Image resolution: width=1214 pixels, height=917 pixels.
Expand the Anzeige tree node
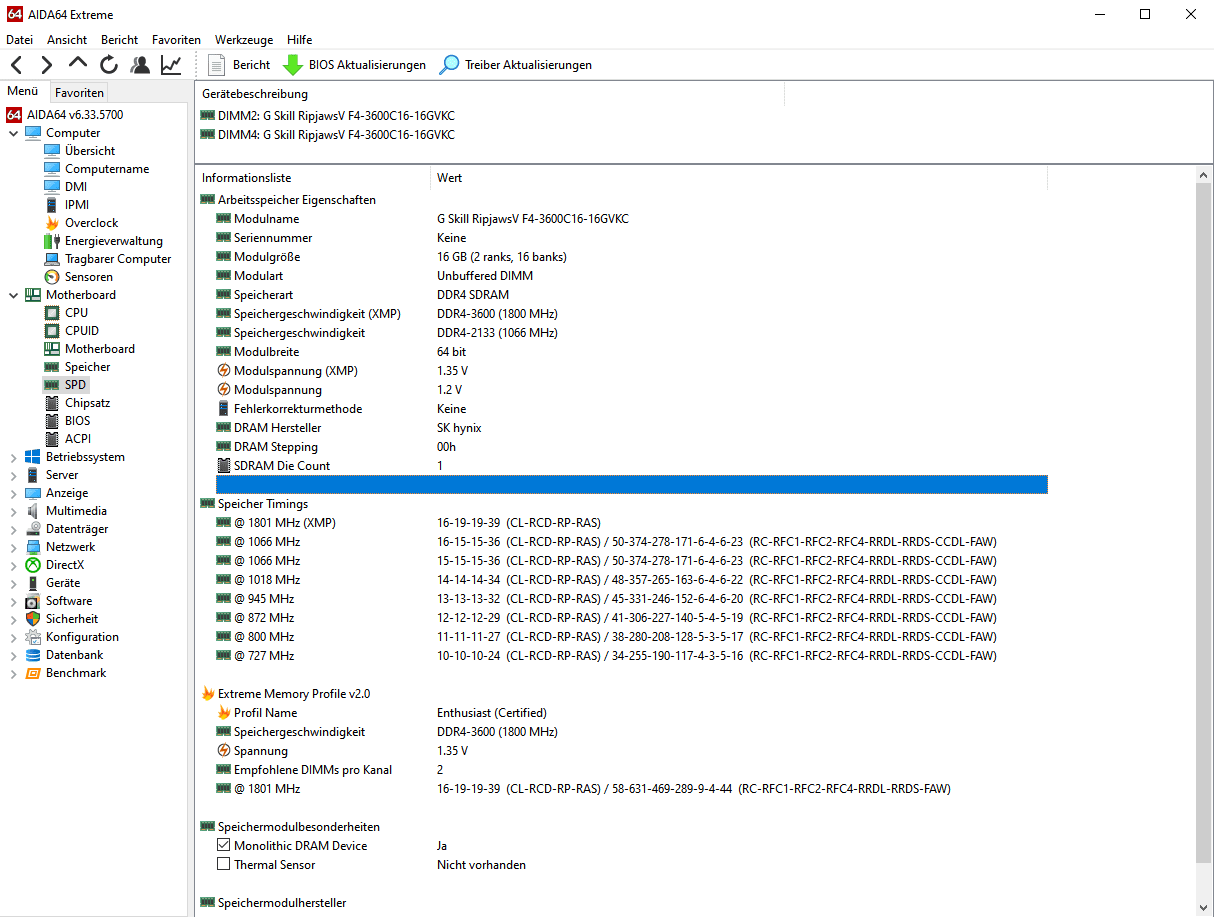(x=13, y=493)
